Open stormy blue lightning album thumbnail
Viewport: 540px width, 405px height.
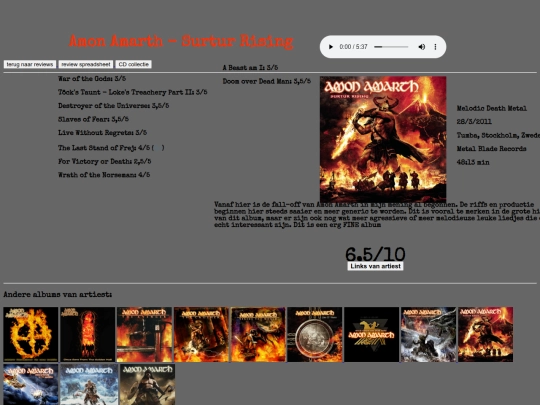click(x=31, y=385)
